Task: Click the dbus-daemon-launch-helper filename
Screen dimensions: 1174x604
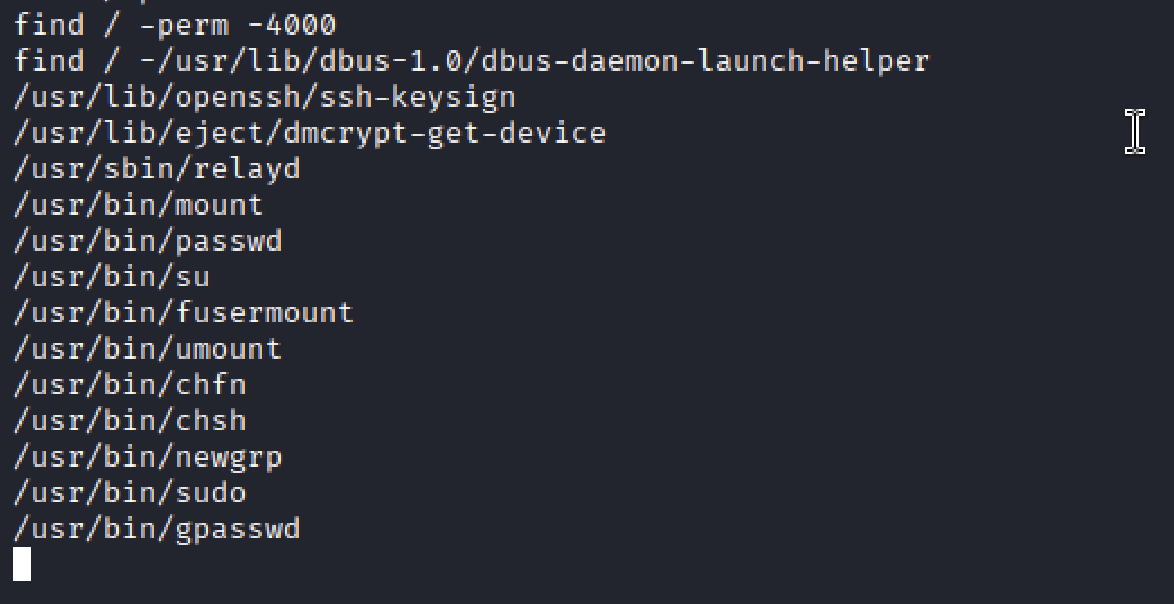Action: [x=705, y=61]
